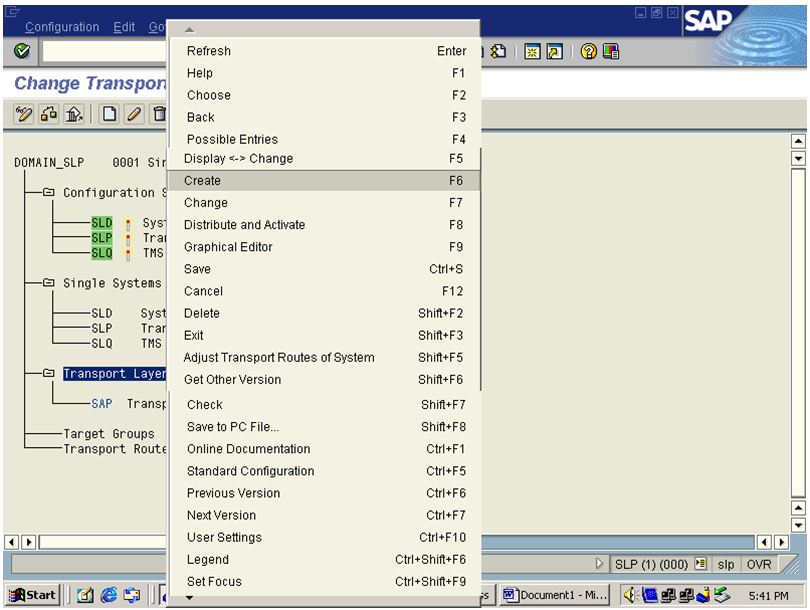
Task: Collapse the Configuration tree node
Action: point(46,193)
